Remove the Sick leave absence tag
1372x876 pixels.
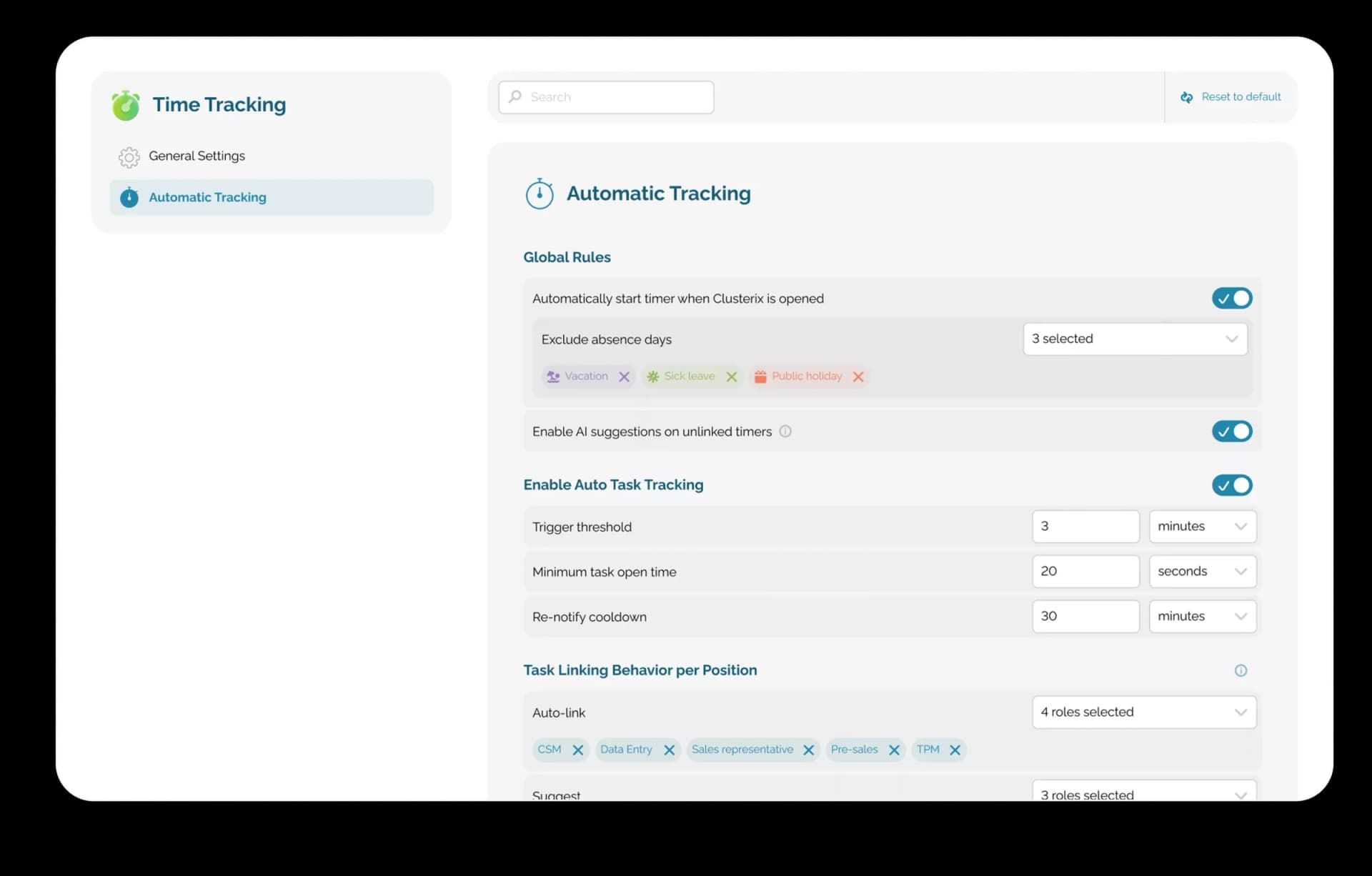(732, 377)
